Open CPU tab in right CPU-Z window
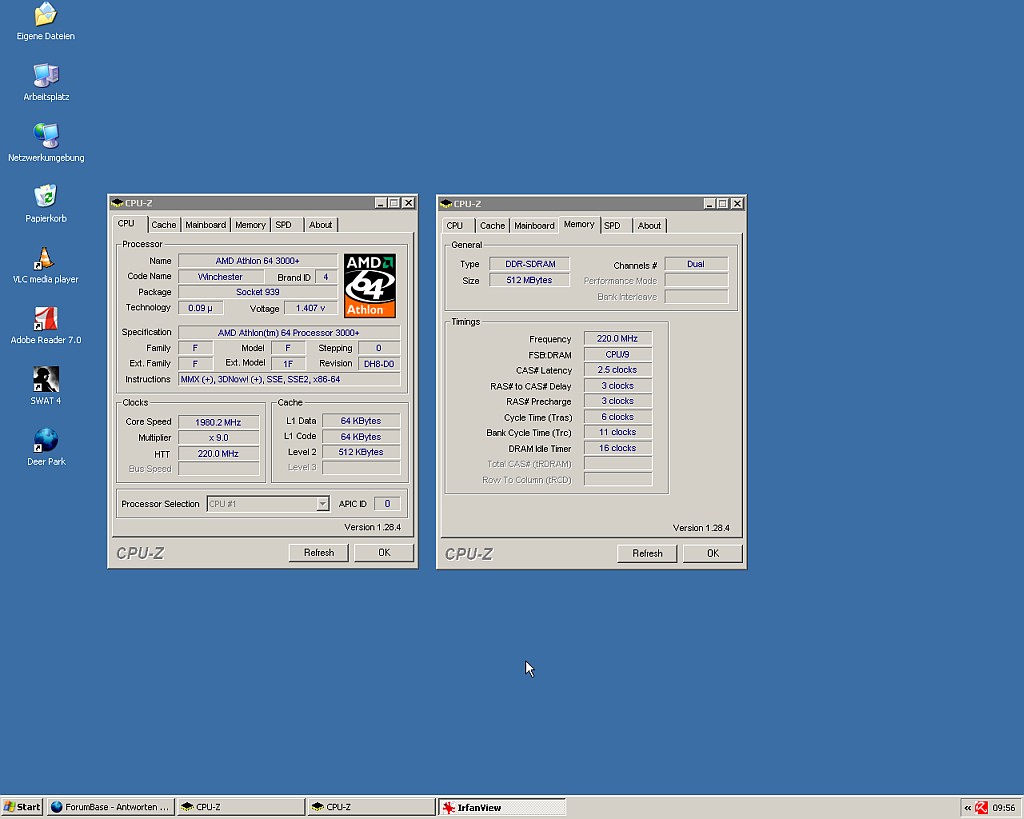Viewport: 1024px width, 819px height. tap(457, 225)
